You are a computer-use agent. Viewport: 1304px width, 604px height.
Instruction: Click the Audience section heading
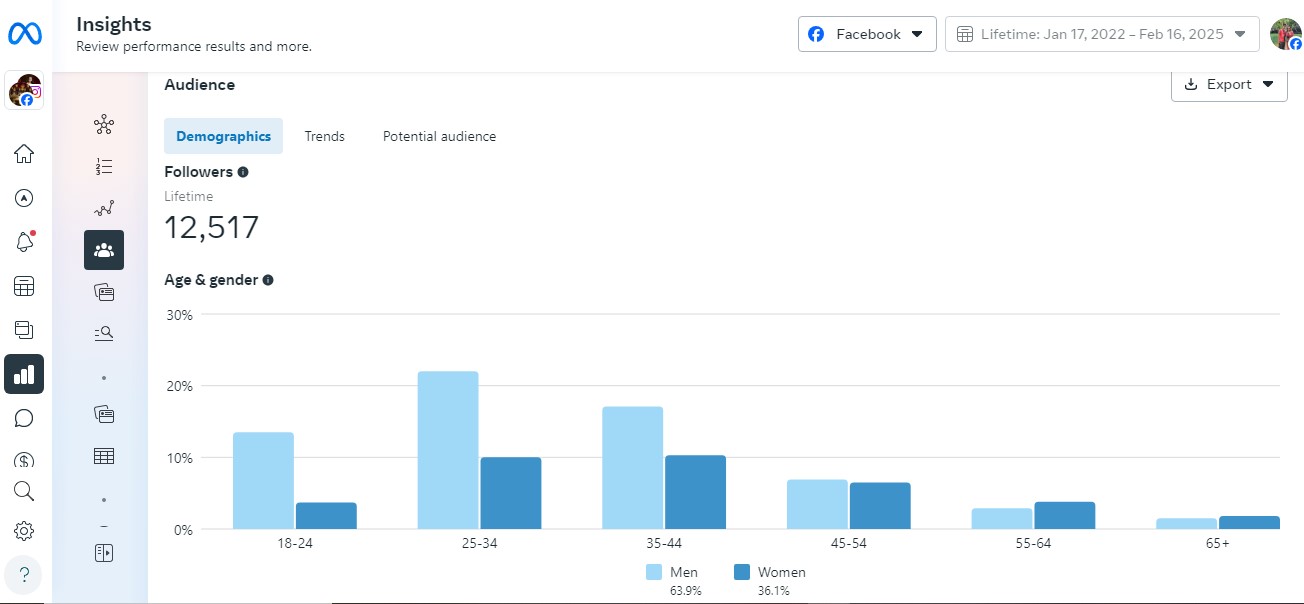200,85
